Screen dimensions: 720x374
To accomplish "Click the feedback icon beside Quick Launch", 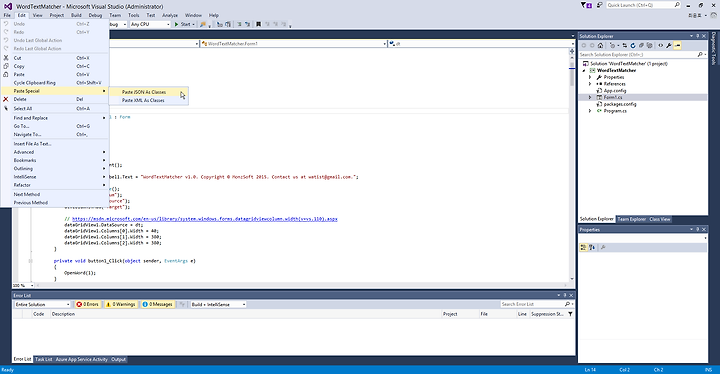I will [x=600, y=5].
